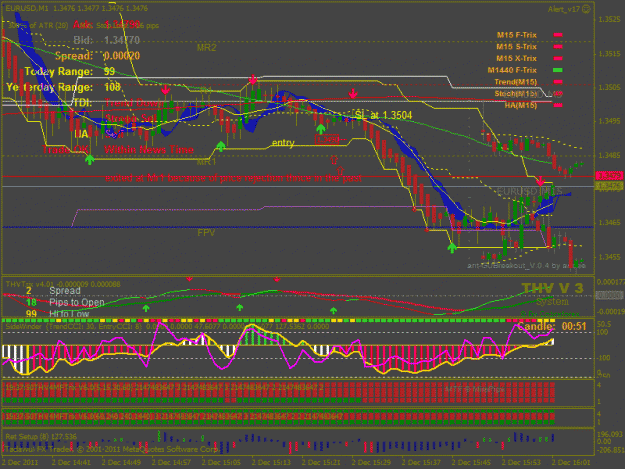
Task: Click the red down arrow just below the 1.3479 line
Action: pyautogui.click(x=540, y=182)
